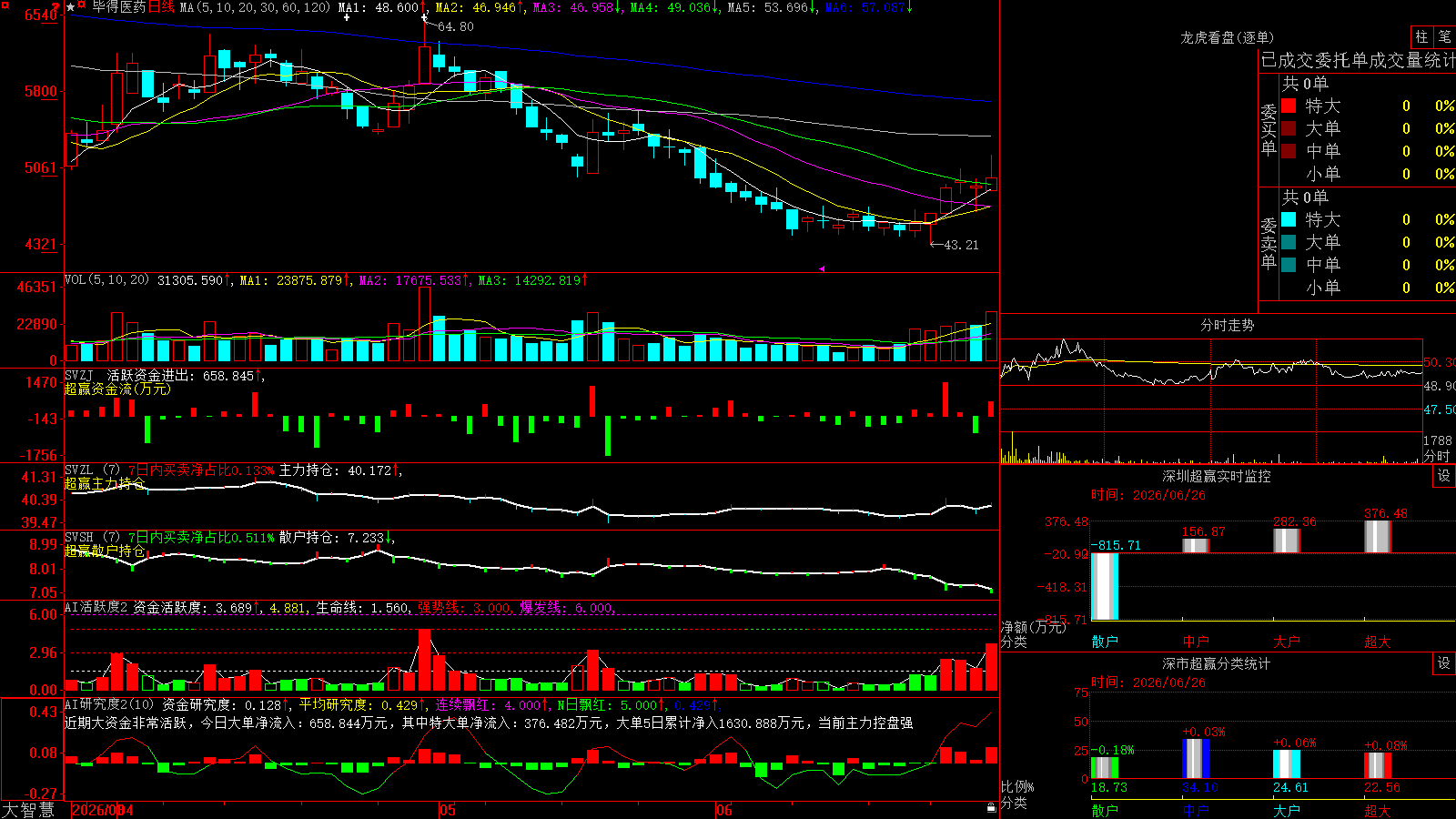Click the SVSH (7) indicator name
The height and width of the screenshot is (819, 1456).
tap(92, 538)
